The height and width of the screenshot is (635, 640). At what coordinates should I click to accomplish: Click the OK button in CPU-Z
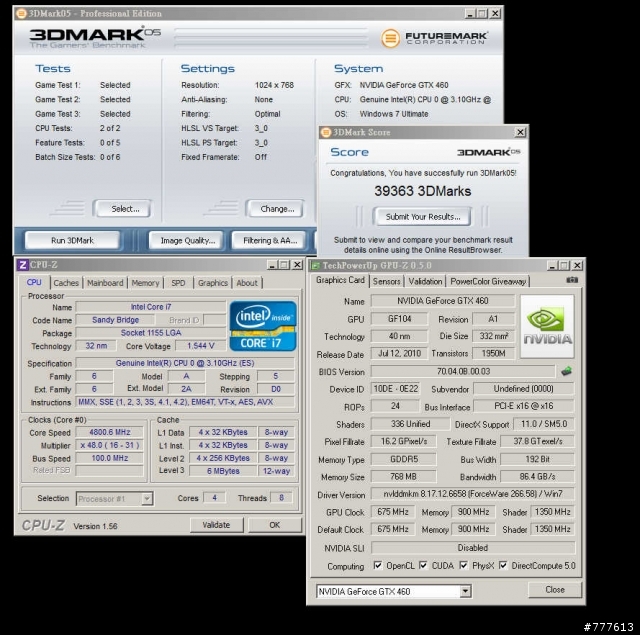click(x=275, y=524)
